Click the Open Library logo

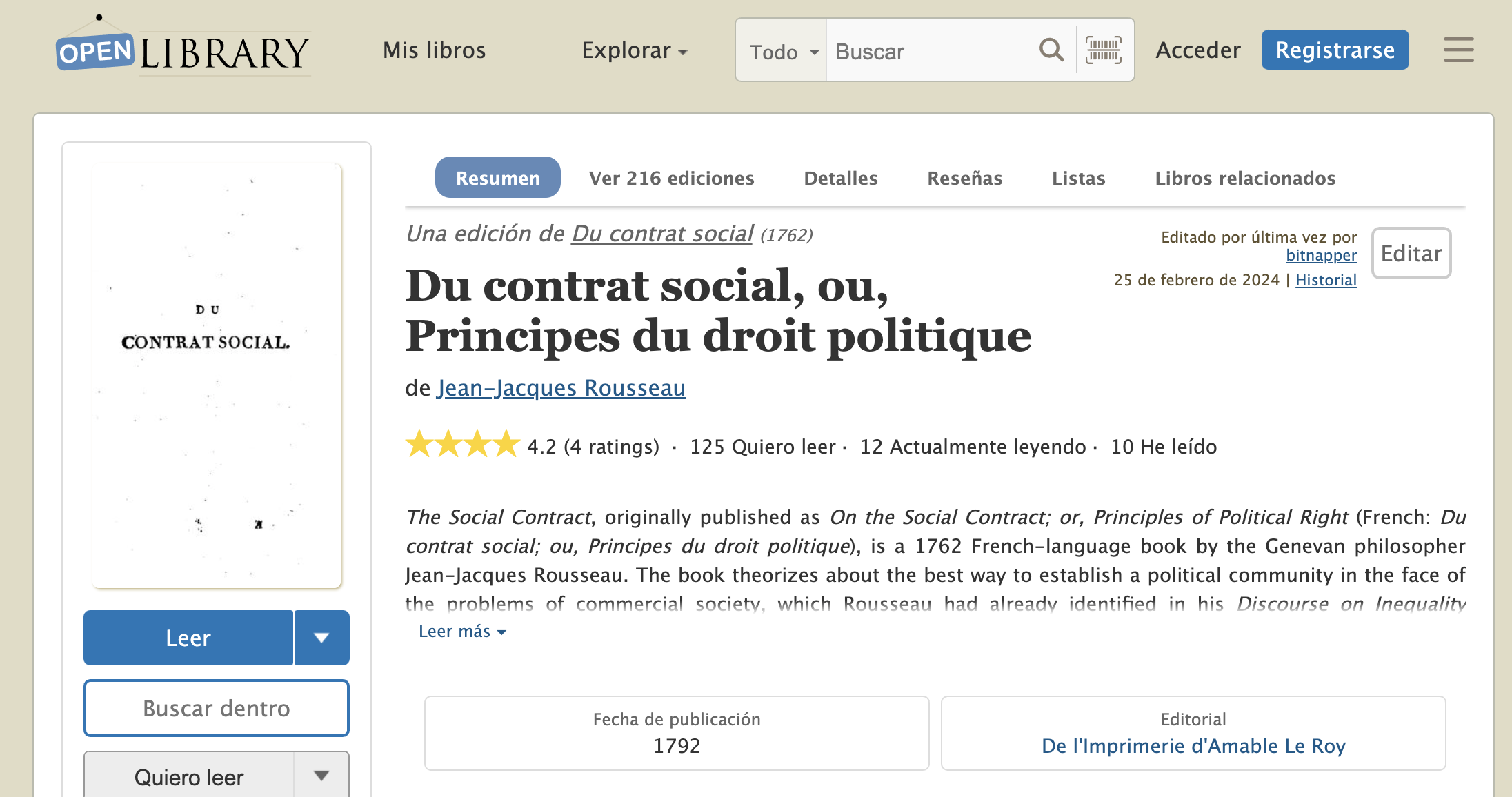[183, 47]
